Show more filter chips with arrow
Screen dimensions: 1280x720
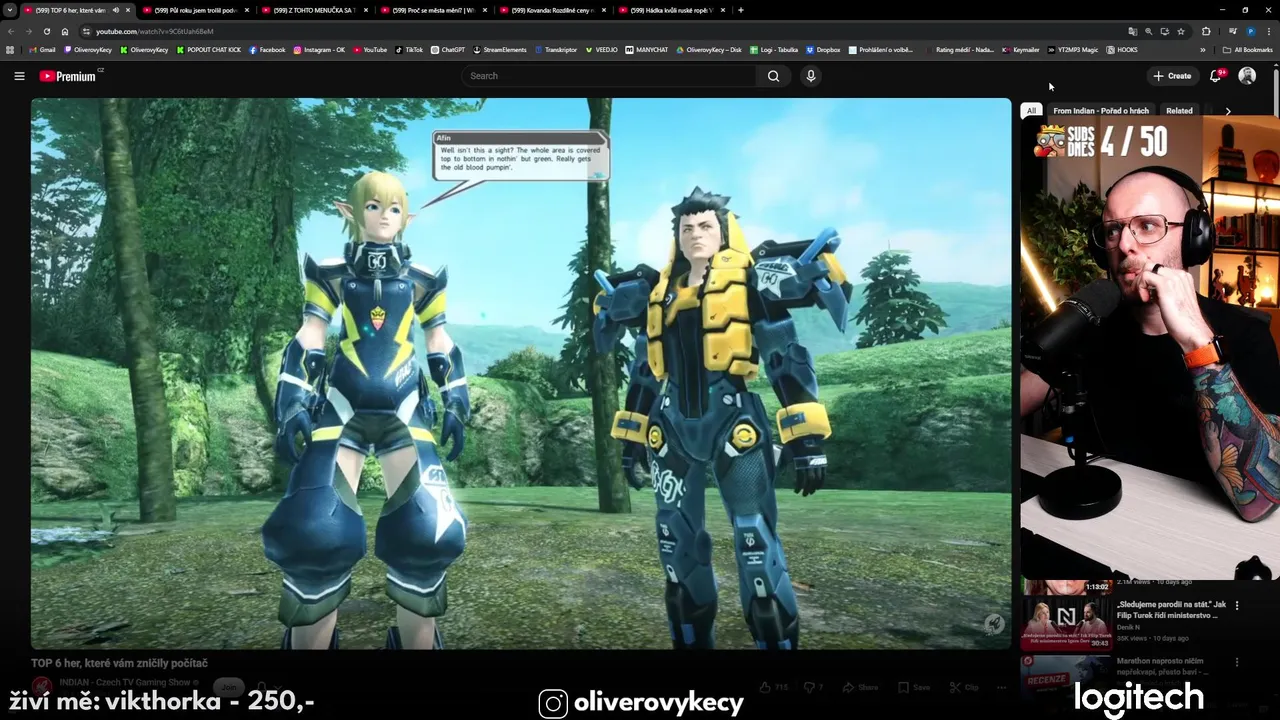1228,111
